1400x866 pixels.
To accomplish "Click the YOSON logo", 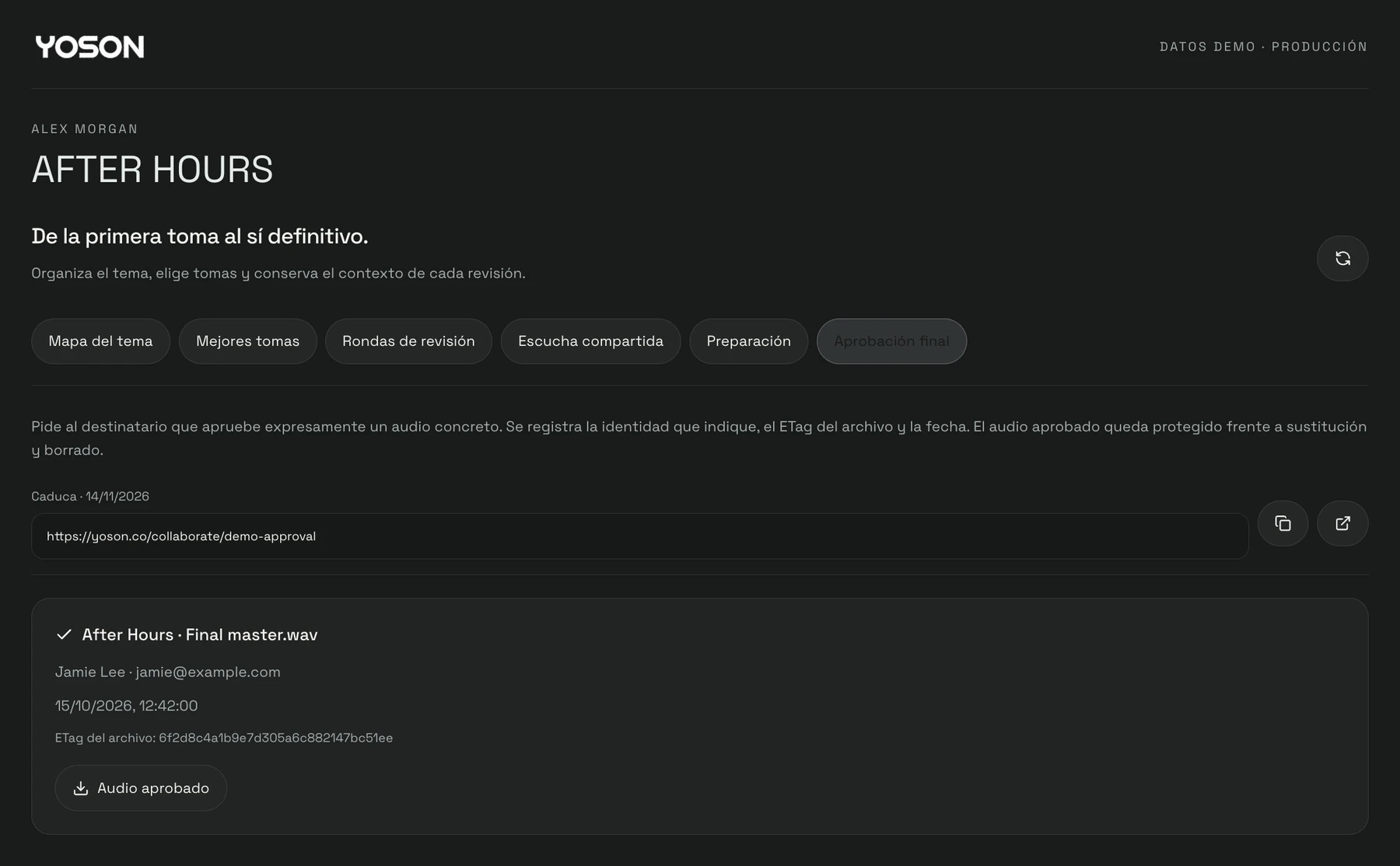I will tap(89, 47).
